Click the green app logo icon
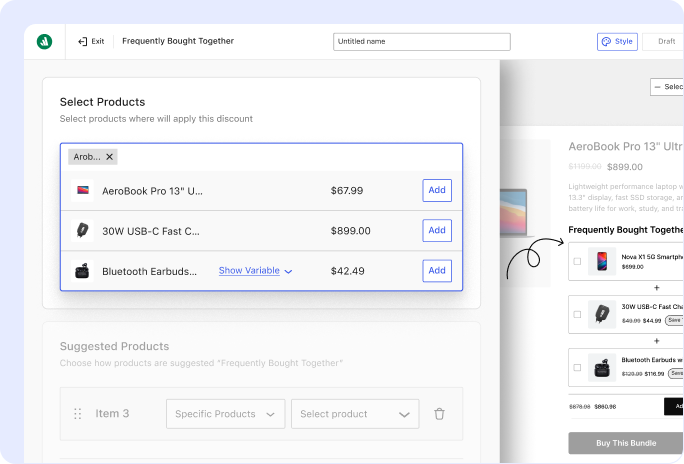 coord(44,41)
